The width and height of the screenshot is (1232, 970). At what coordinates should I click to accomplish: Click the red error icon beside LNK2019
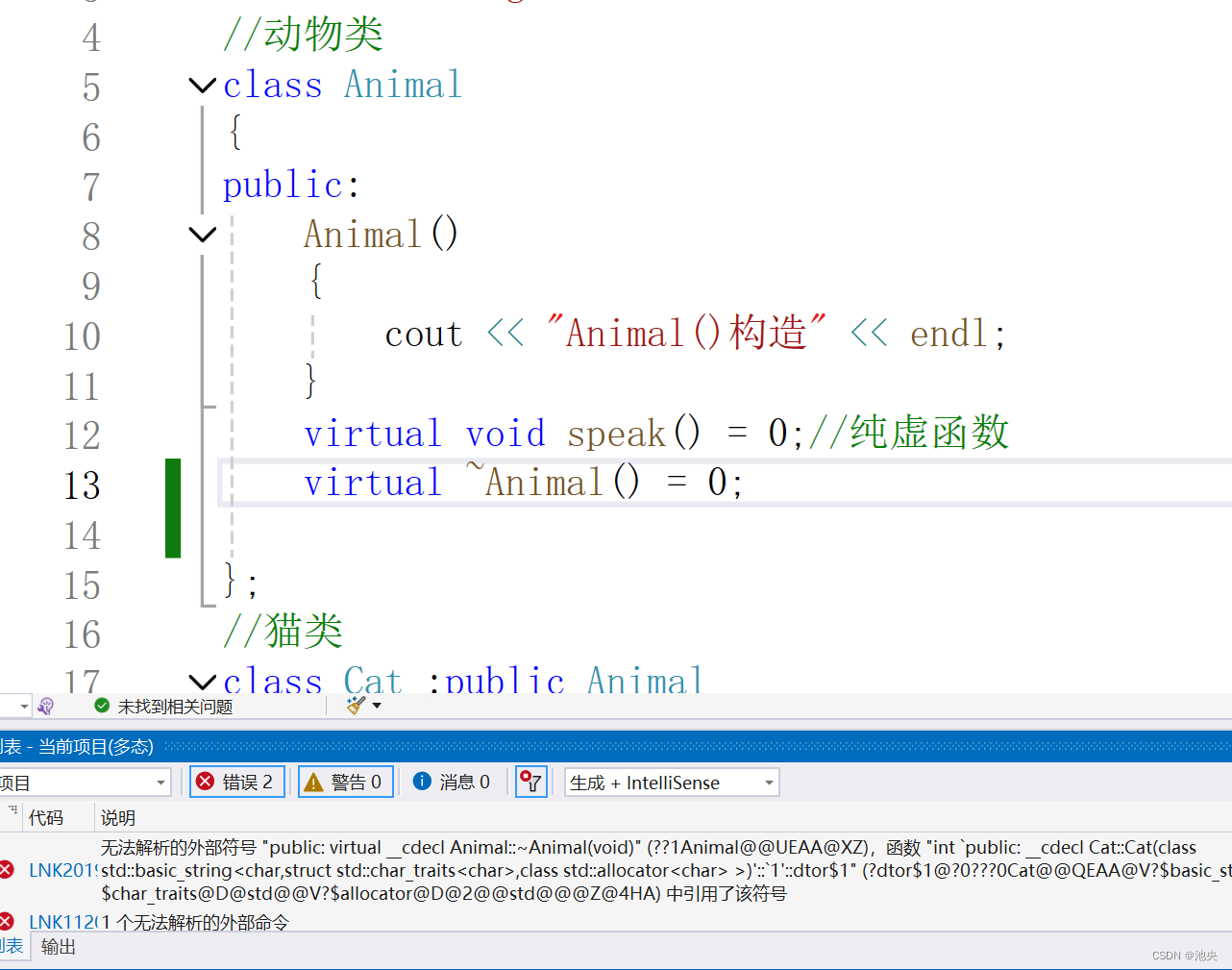coord(6,870)
